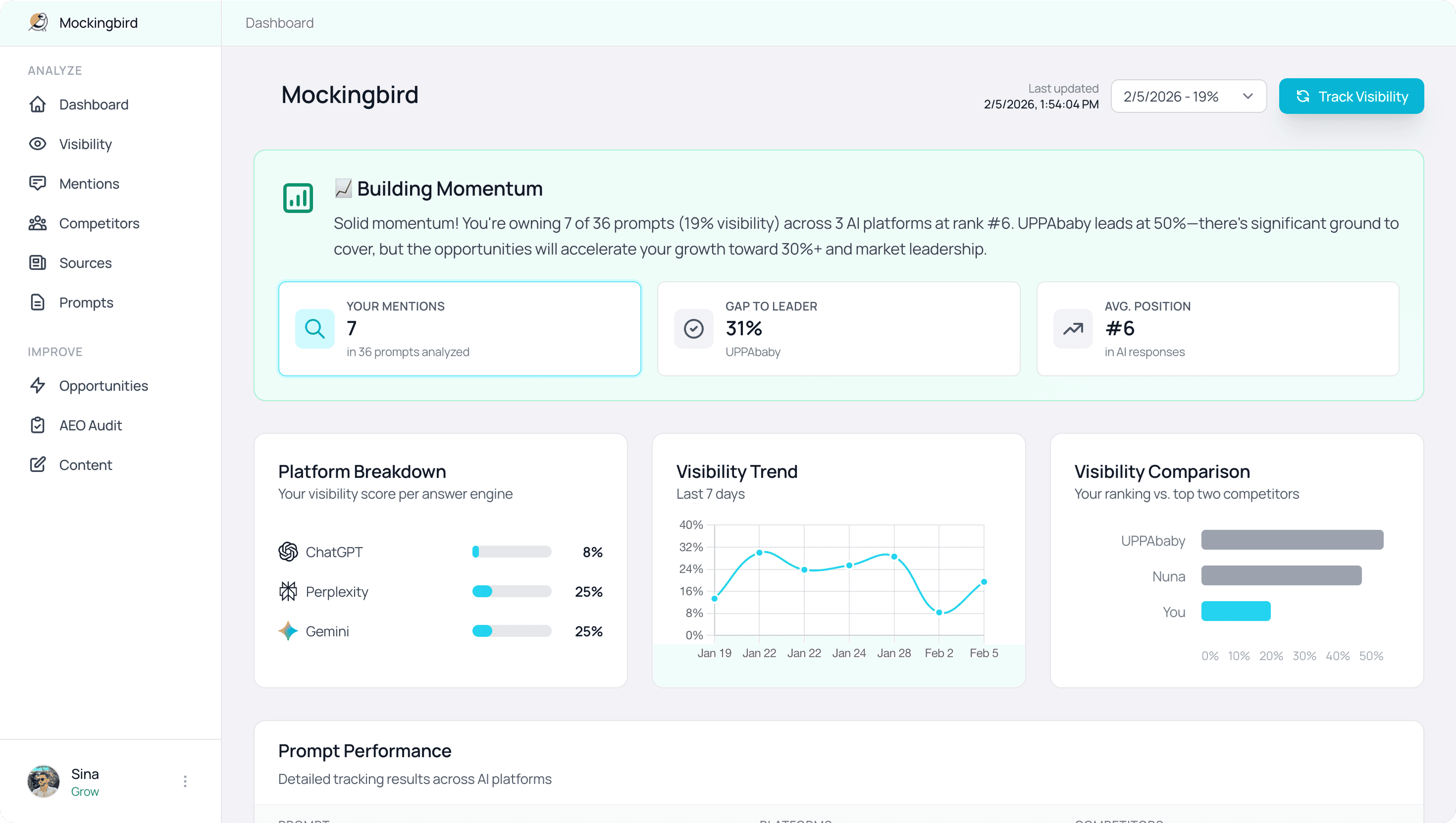Click the Sources newspaper icon
This screenshot has width=1456, height=823.
pos(37,263)
